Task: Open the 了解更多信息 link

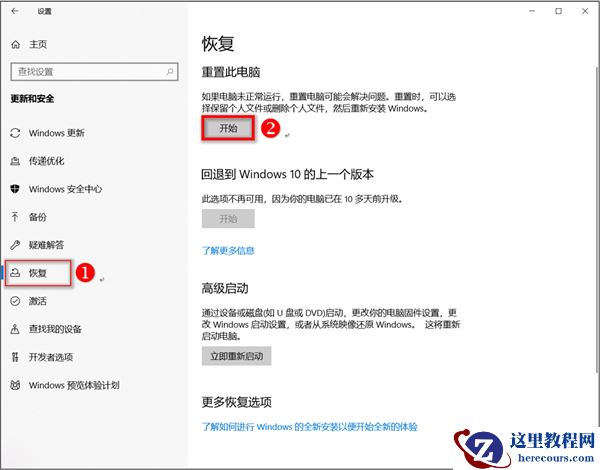Action: pyautogui.click(x=228, y=251)
